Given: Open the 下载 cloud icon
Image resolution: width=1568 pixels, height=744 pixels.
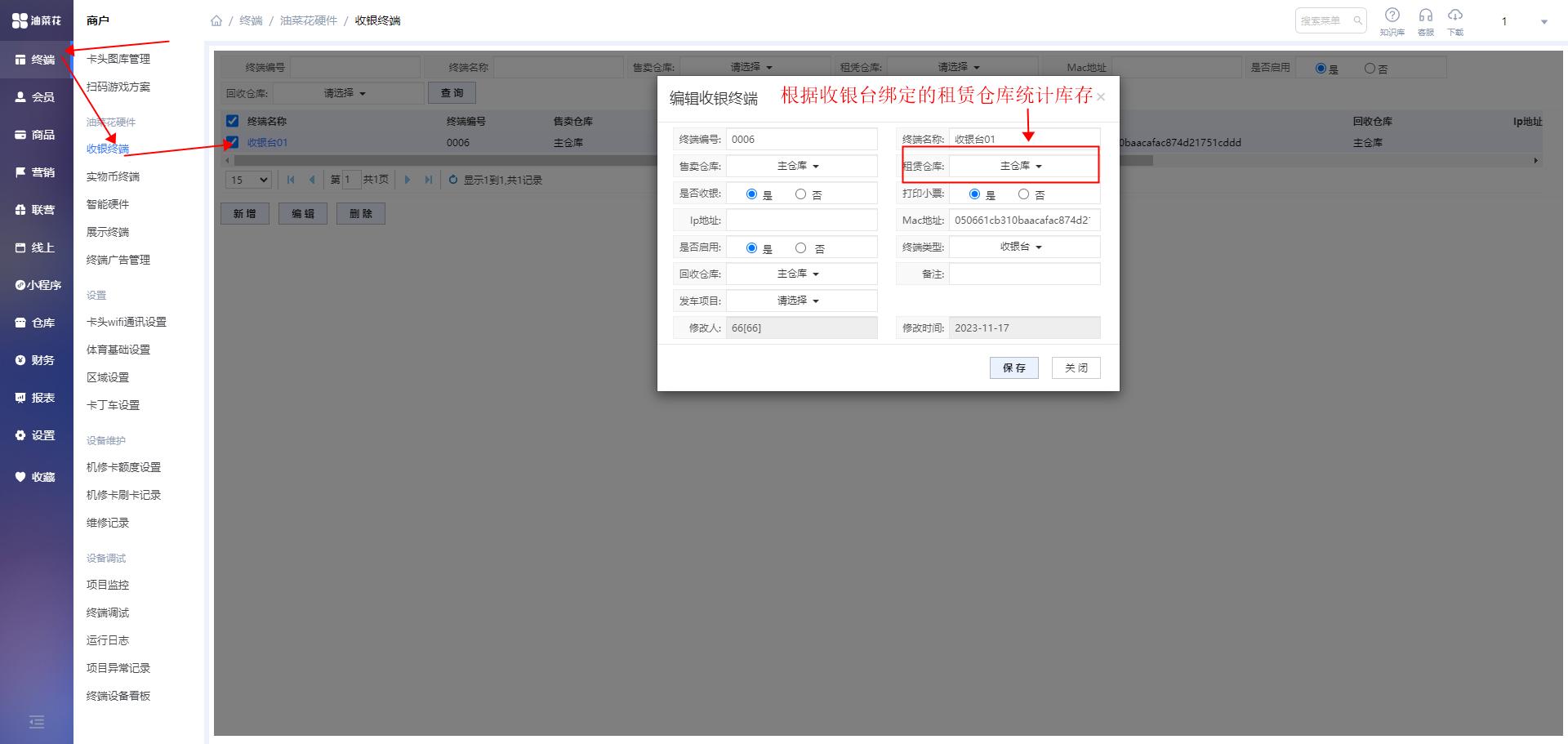Looking at the screenshot, I should pos(1455,21).
